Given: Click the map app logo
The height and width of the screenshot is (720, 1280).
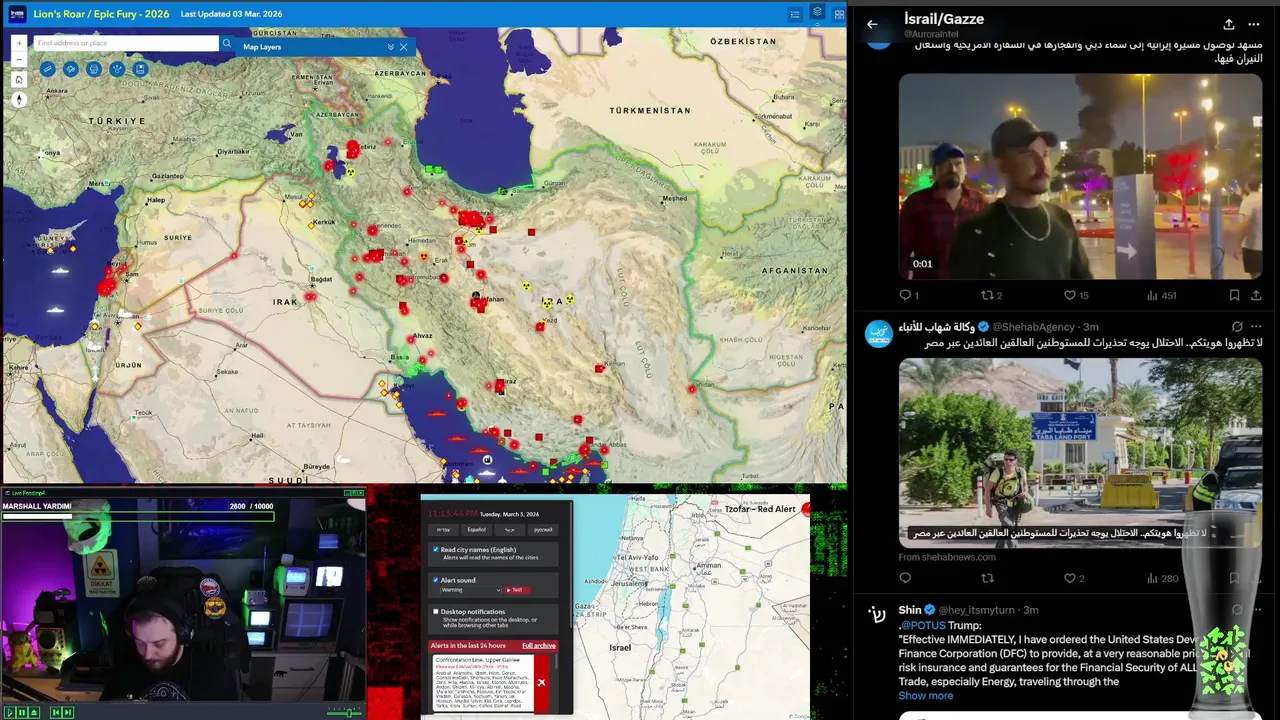Looking at the screenshot, I should [x=17, y=14].
